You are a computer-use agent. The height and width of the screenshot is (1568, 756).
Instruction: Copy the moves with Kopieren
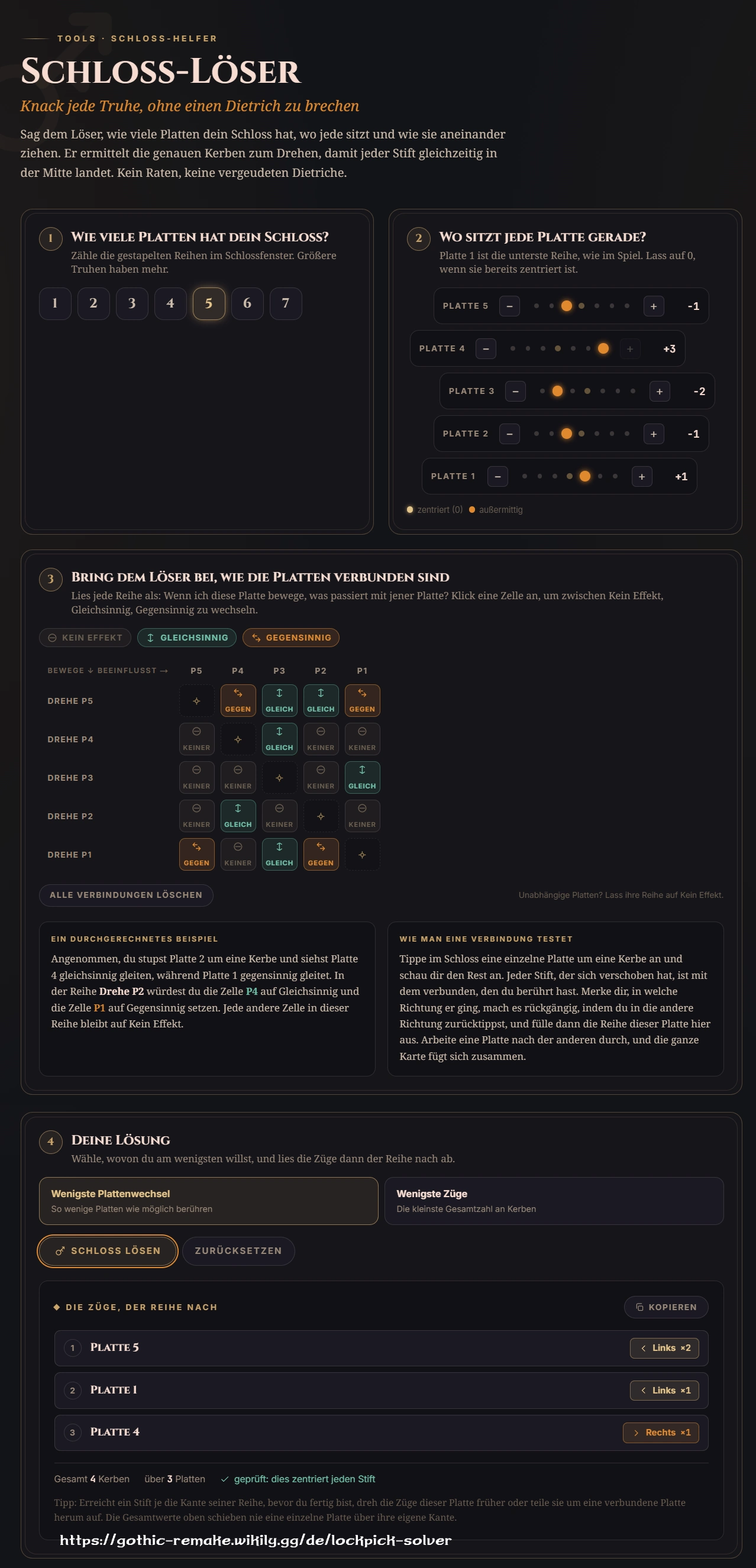point(666,1307)
